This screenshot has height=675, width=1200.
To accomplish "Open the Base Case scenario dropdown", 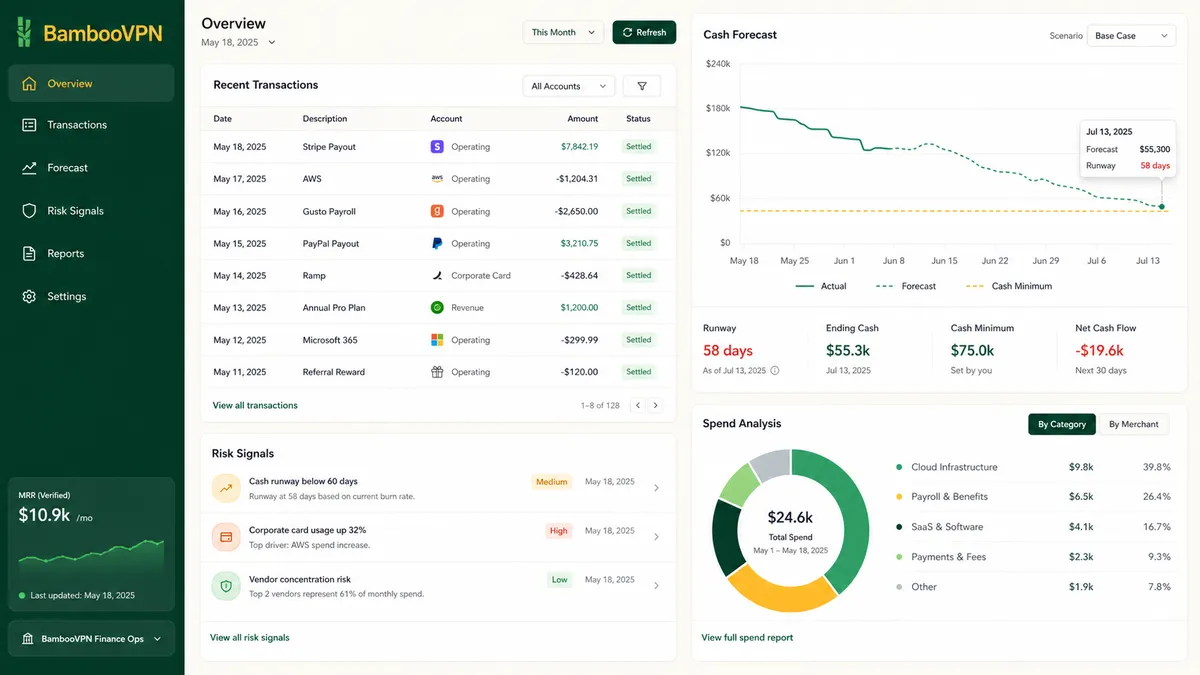I will pyautogui.click(x=1131, y=36).
